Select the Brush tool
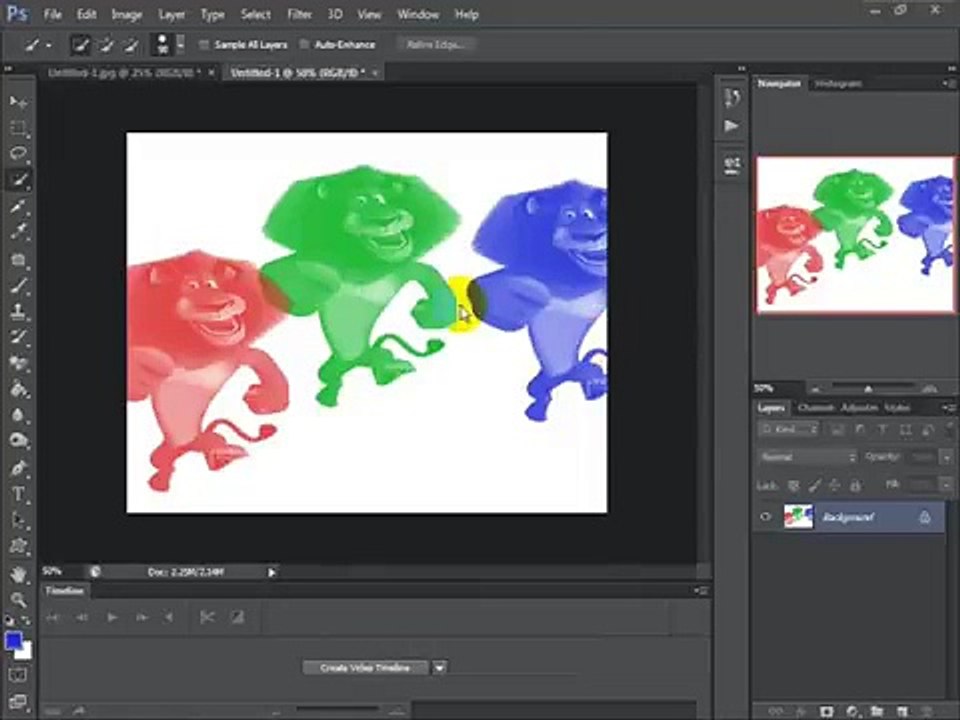This screenshot has width=960, height=720. [18, 285]
